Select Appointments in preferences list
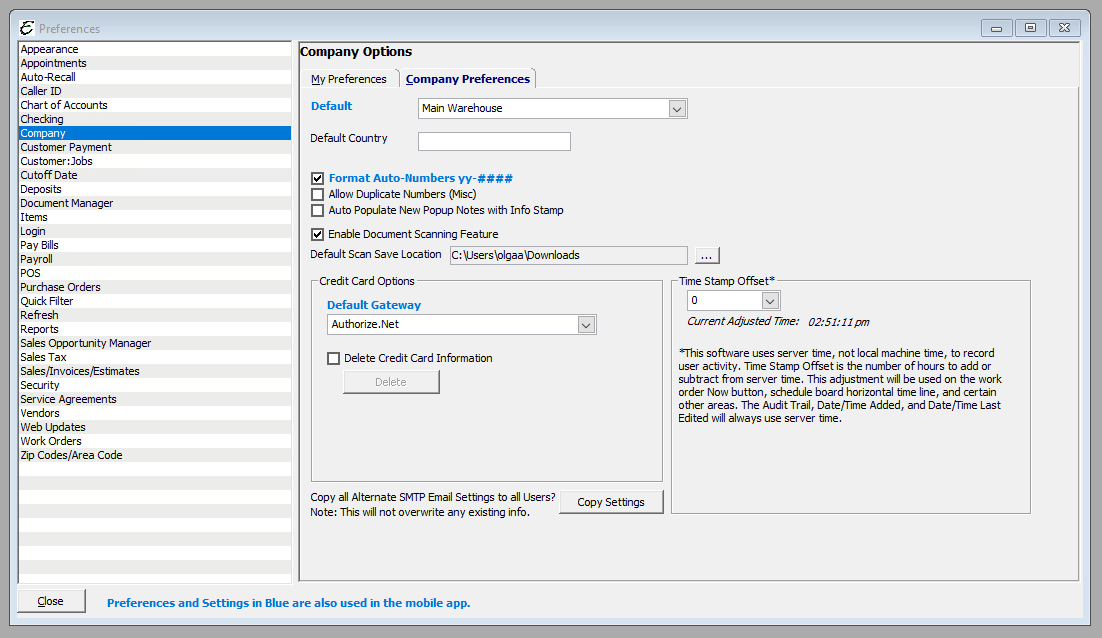 click(155, 63)
